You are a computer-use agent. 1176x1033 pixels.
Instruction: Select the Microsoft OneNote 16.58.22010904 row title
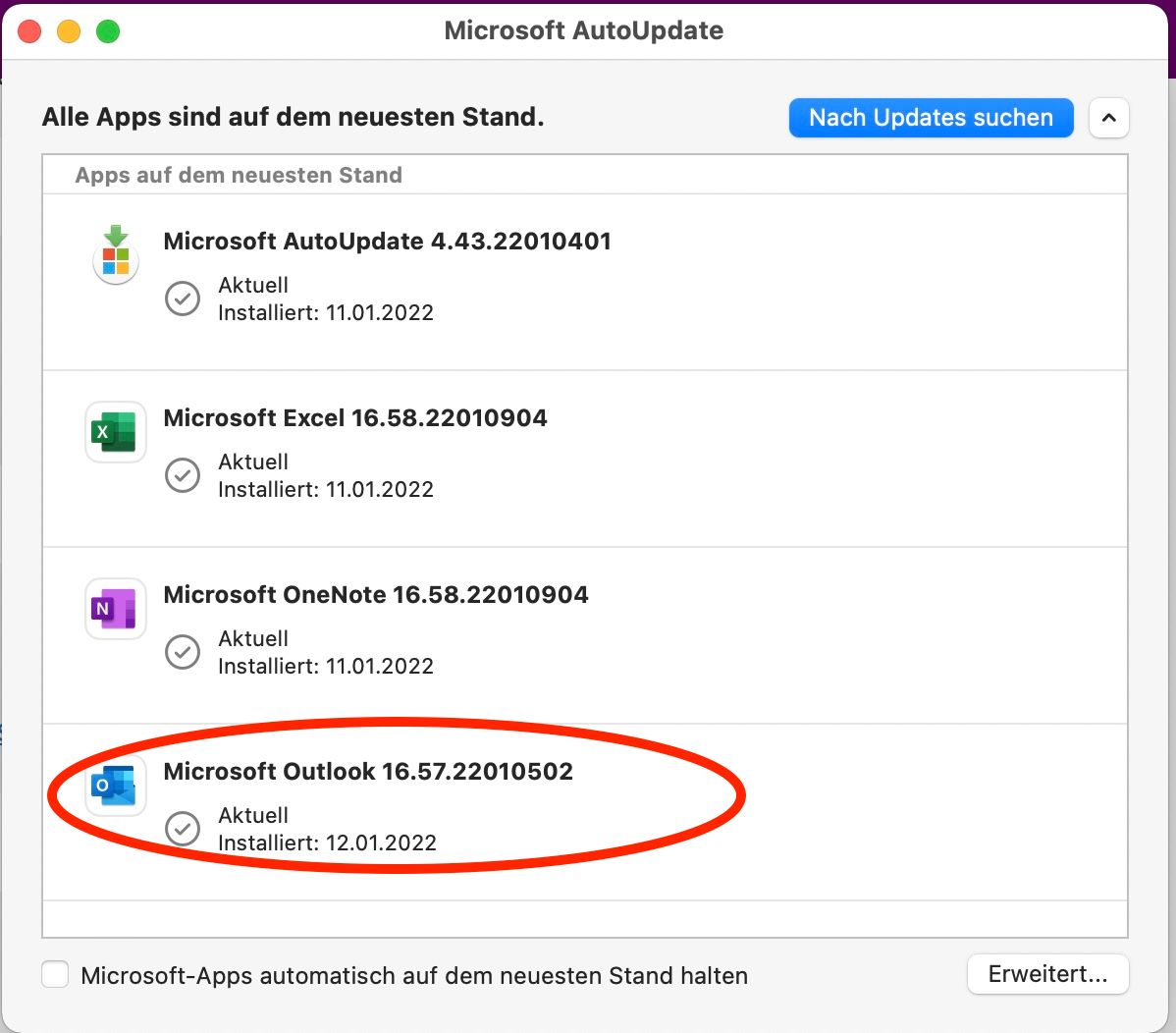point(376,595)
